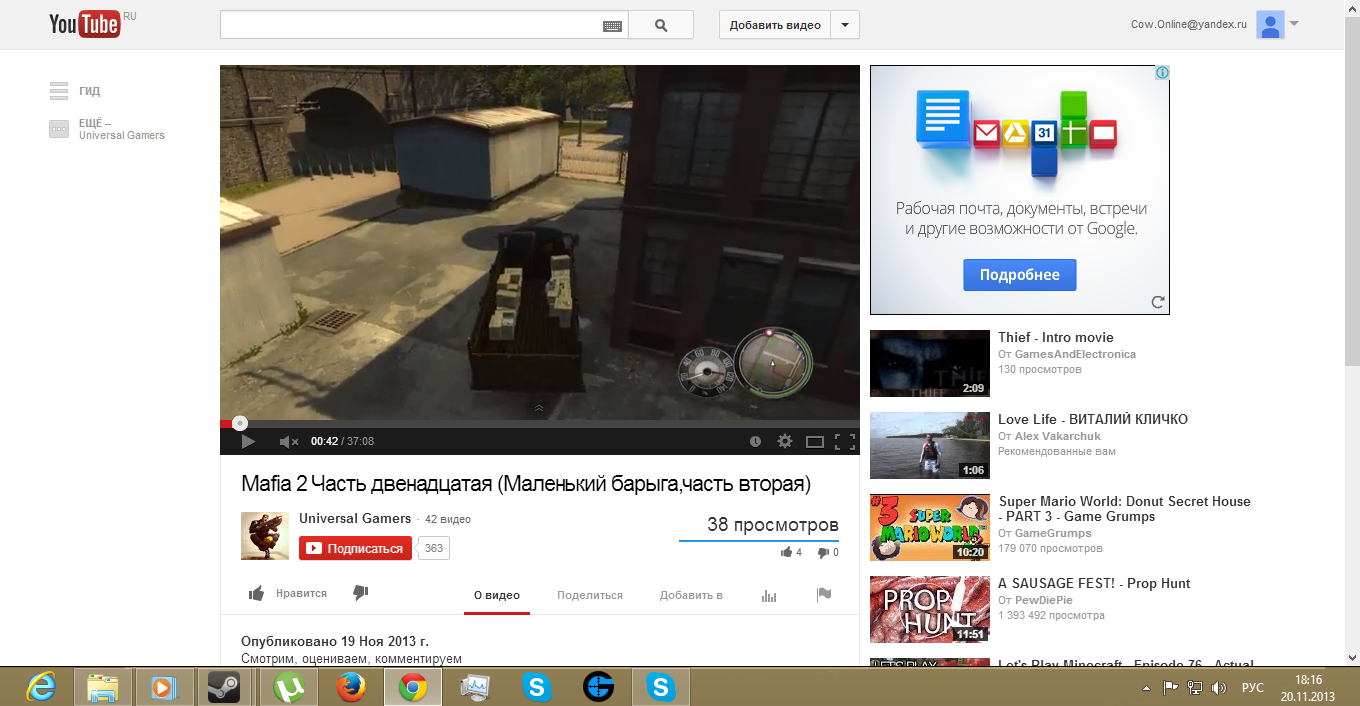Click the 363 subscriber count
Screen dimensions: 1360x706
click(x=433, y=548)
